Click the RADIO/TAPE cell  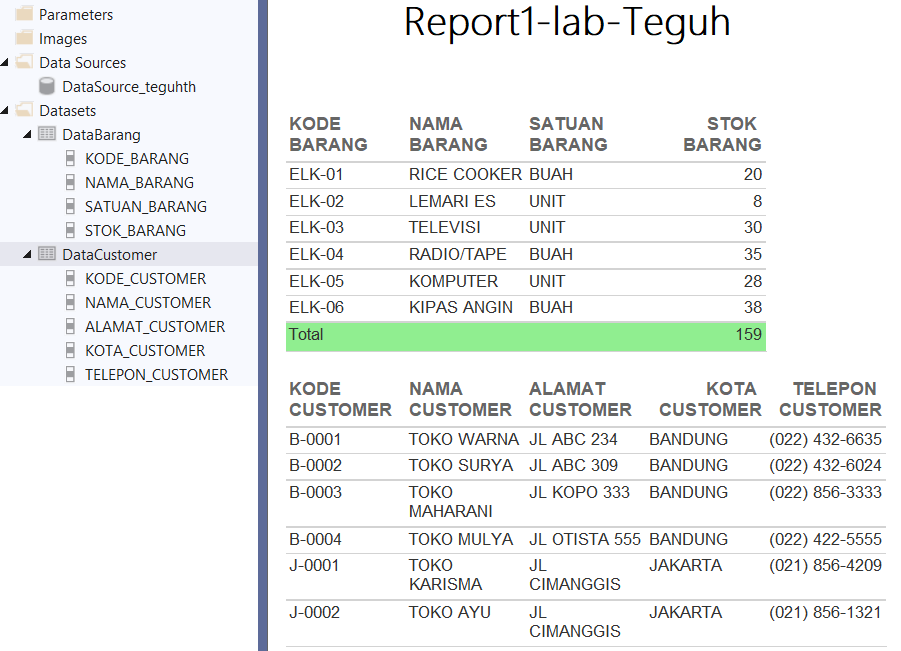[457, 254]
